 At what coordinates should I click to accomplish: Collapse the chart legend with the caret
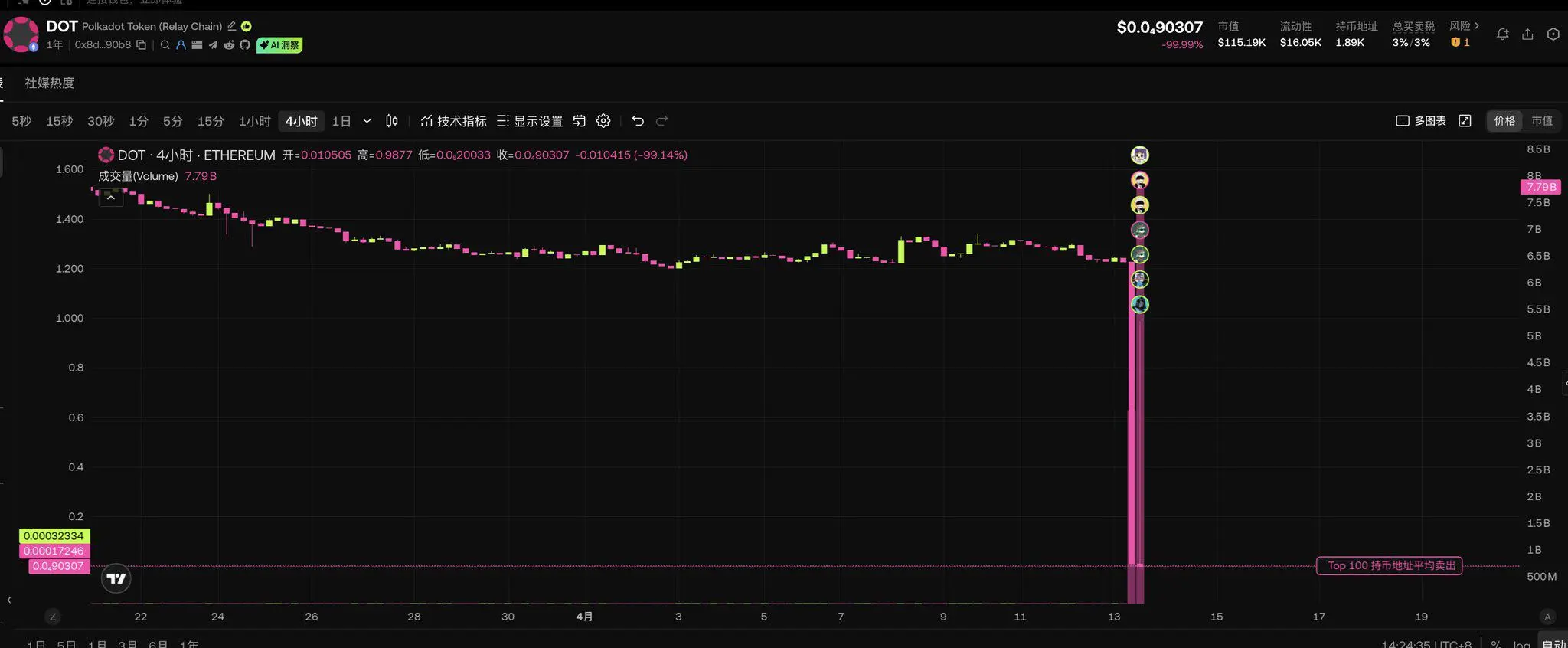110,198
